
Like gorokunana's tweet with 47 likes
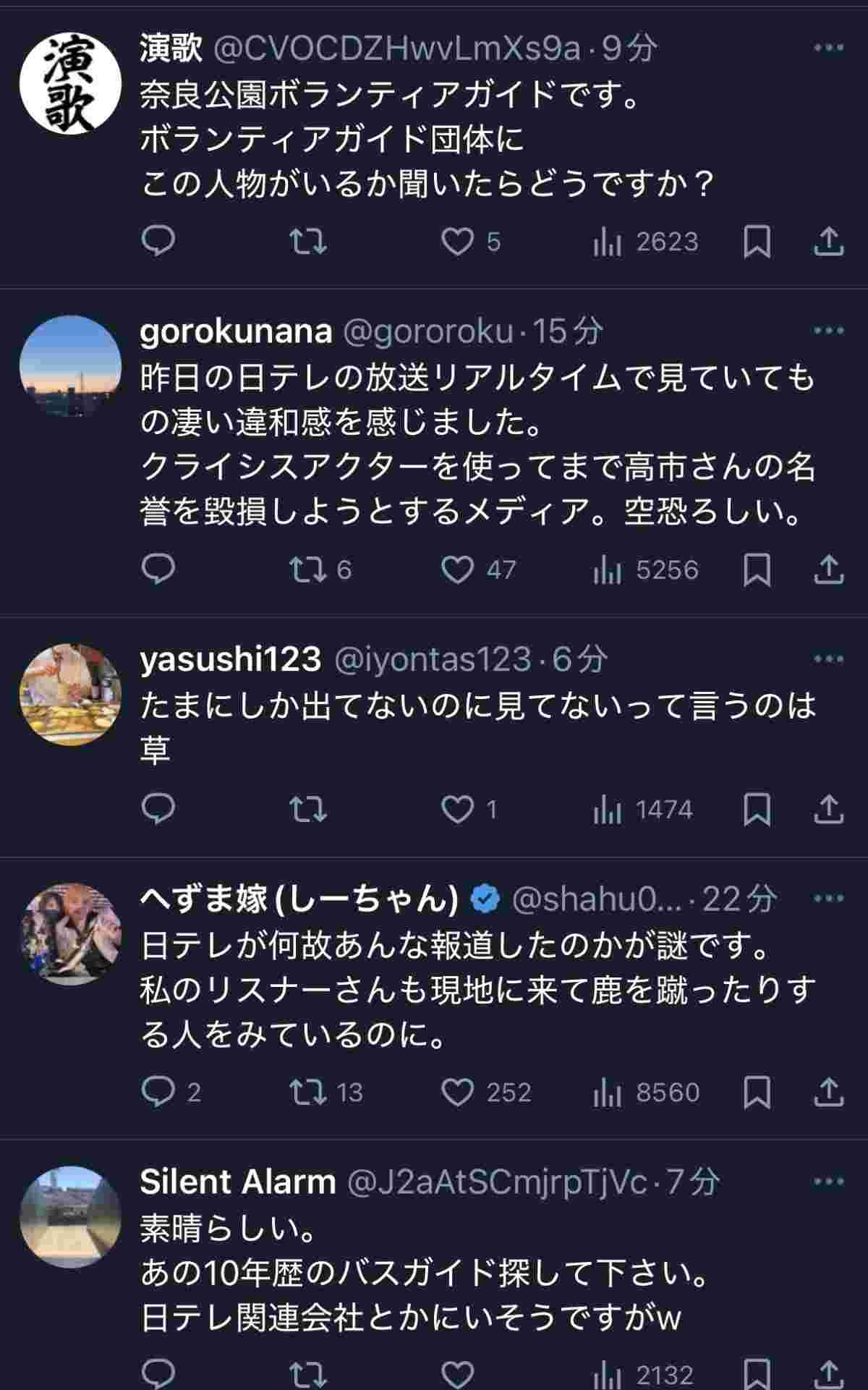457,569
